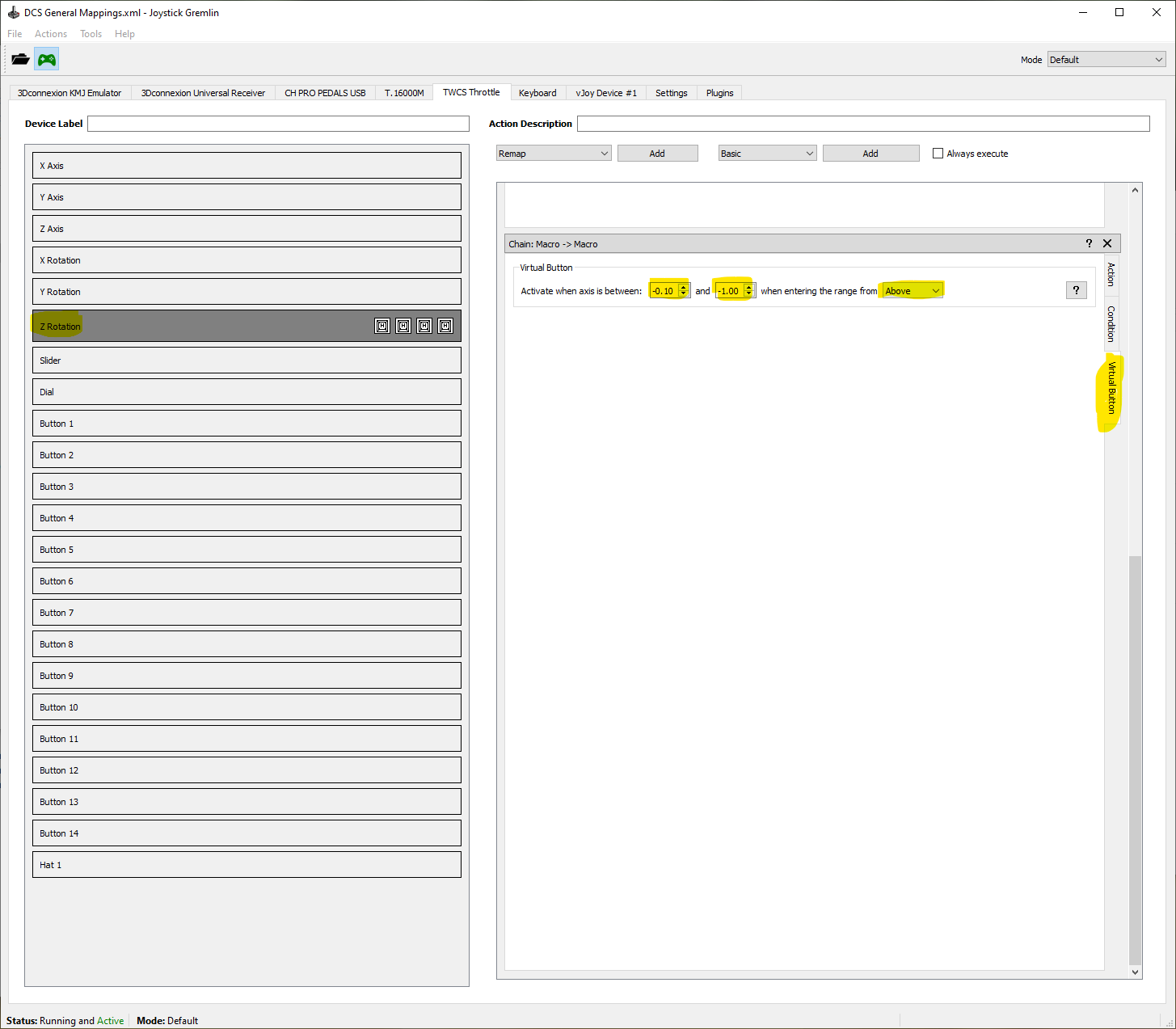Viewport: 1176px width, 1029px height.
Task: Decrease the -0.10 value with down arrow
Action: tap(684, 295)
